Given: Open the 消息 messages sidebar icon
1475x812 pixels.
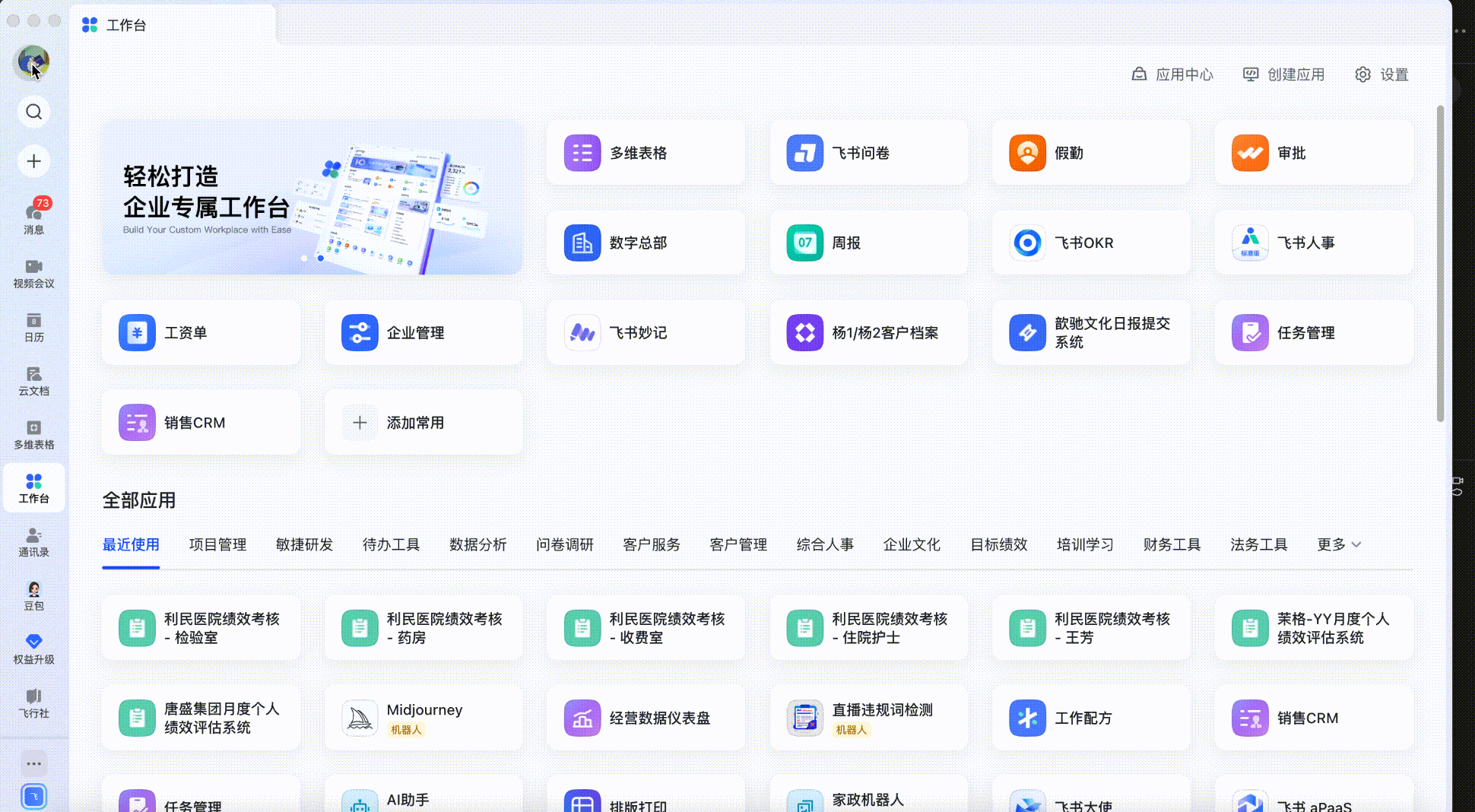Looking at the screenshot, I should (33, 217).
